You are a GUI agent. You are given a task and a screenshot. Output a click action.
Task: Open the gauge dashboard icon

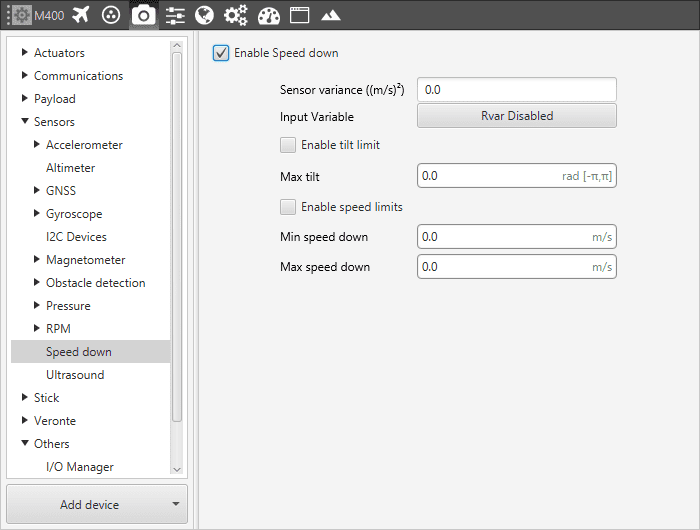click(x=269, y=16)
